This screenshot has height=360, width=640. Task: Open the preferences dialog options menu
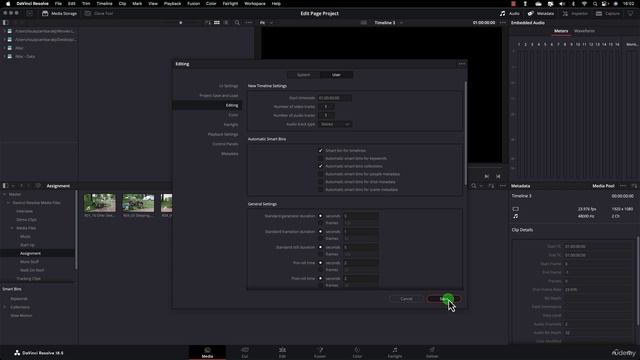(462, 64)
